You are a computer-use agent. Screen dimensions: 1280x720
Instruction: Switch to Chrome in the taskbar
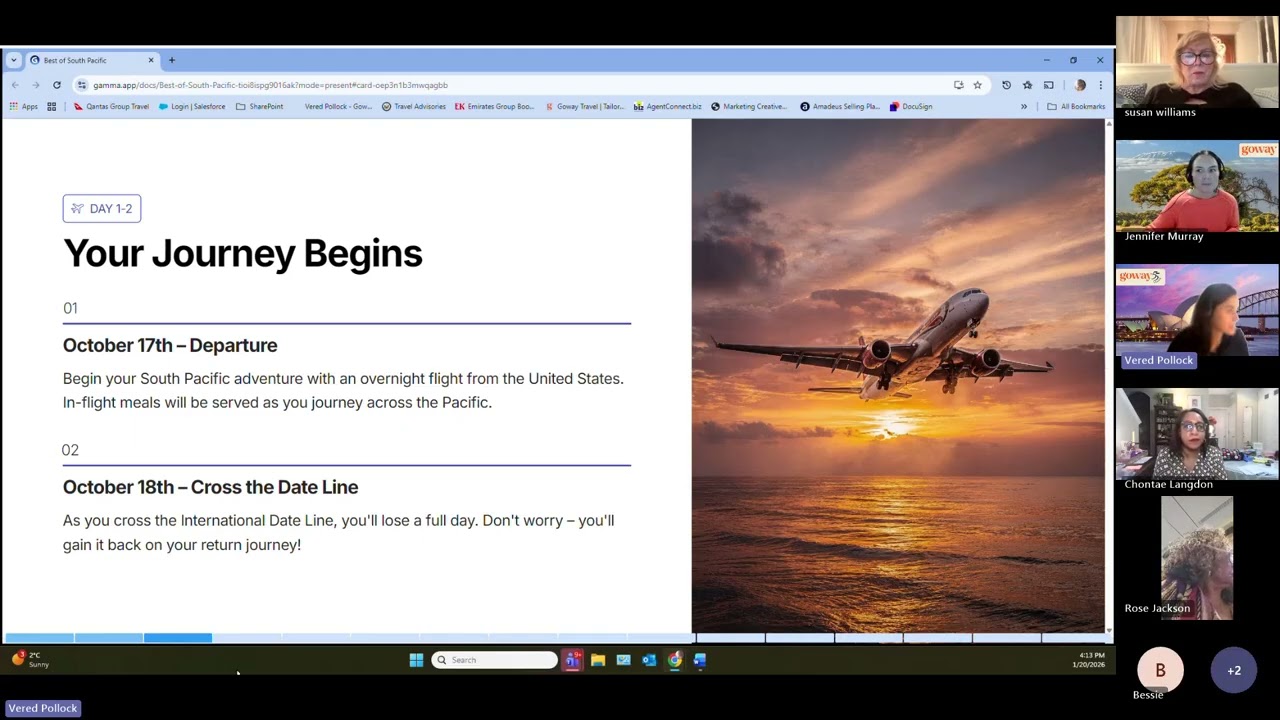(675, 660)
